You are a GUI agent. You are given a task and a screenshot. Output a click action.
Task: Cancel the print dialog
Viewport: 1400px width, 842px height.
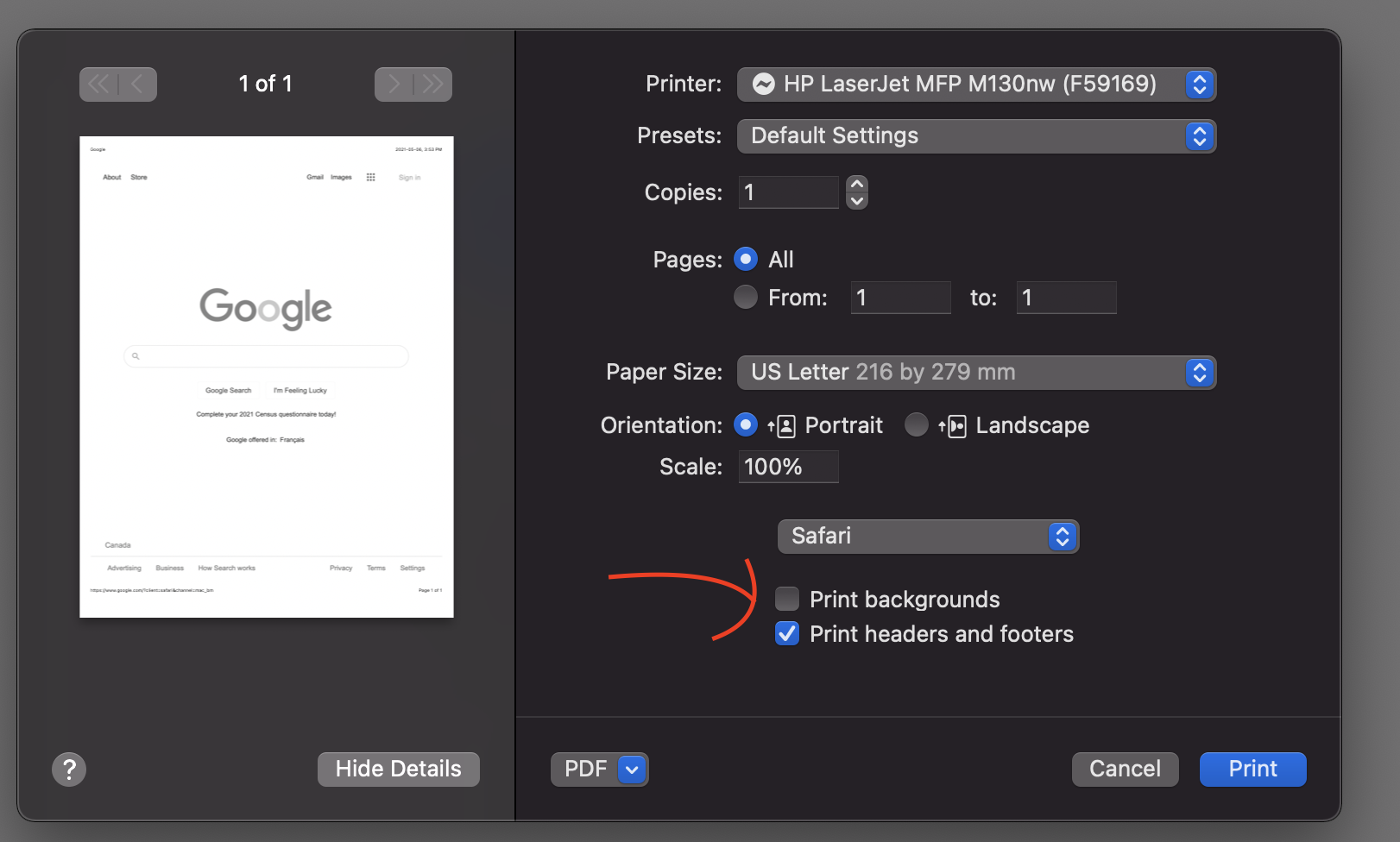coord(1125,770)
